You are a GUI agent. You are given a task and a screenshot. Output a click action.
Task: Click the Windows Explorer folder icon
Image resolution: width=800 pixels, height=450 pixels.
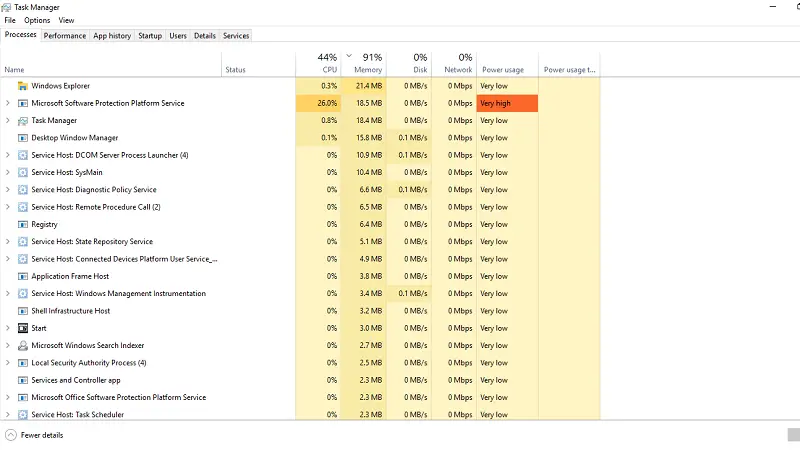point(22,86)
